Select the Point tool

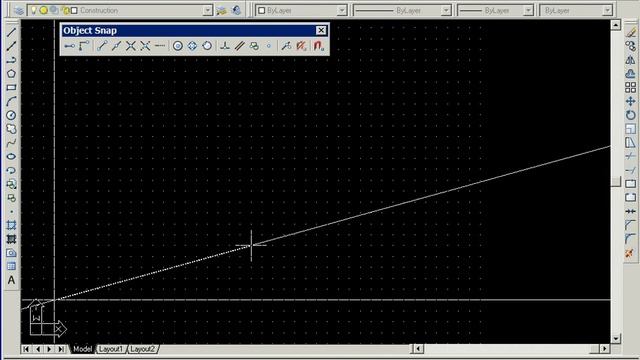[x=11, y=211]
